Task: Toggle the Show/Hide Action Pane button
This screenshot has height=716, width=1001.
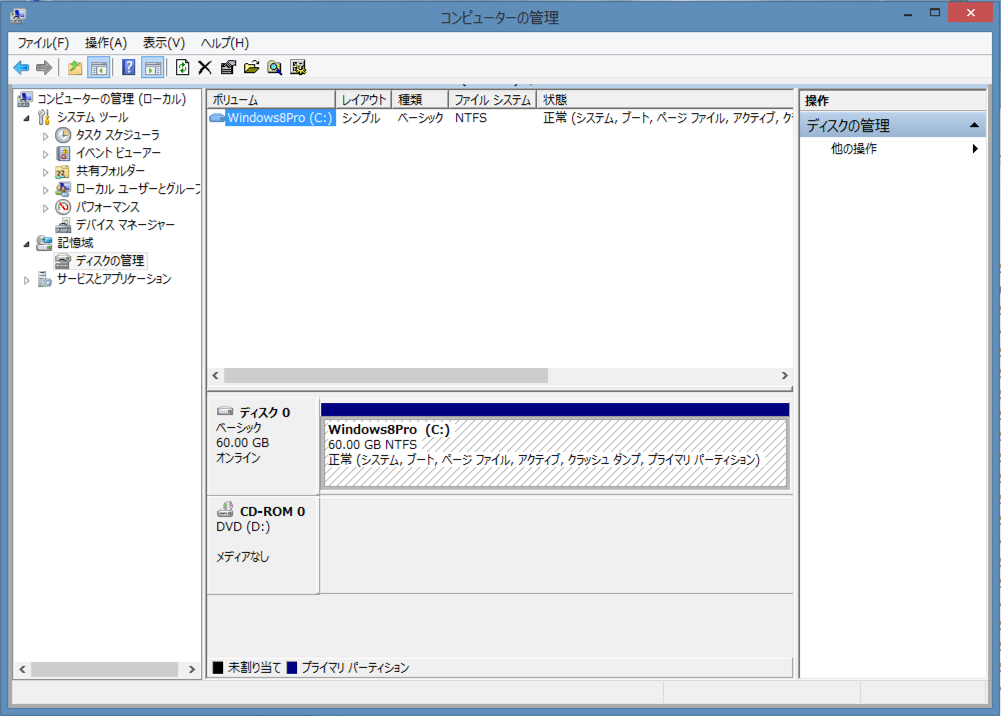Action: [x=152, y=67]
